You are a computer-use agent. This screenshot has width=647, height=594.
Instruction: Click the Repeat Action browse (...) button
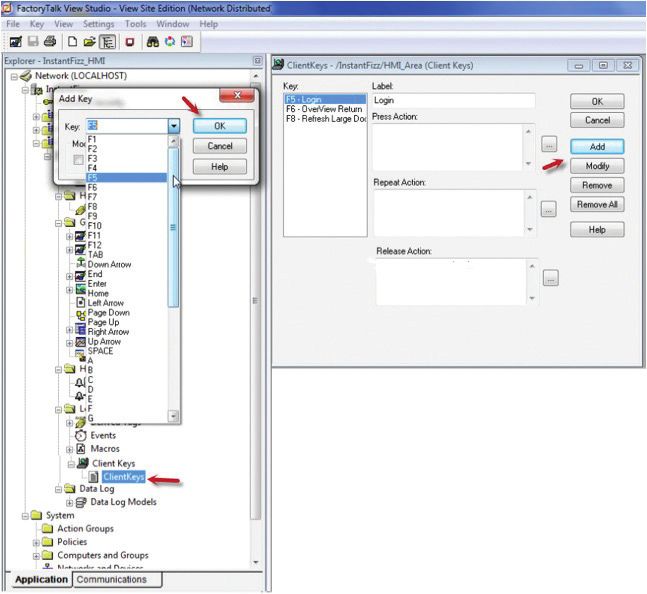(x=548, y=209)
